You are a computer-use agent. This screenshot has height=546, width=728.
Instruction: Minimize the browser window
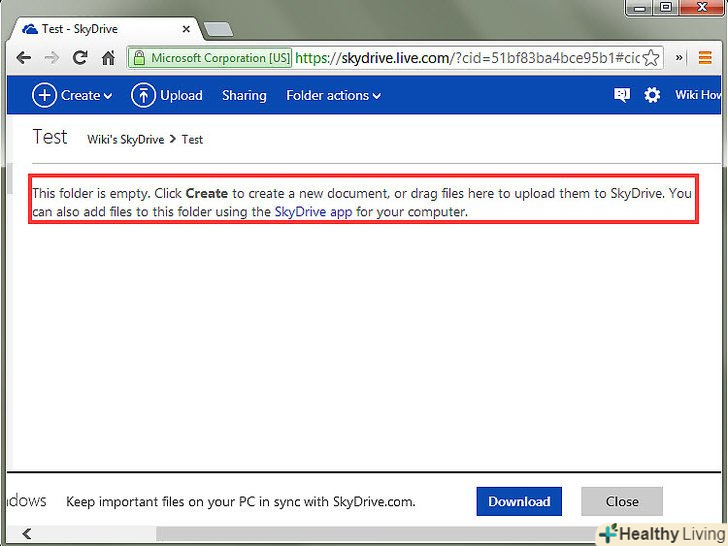coord(640,8)
